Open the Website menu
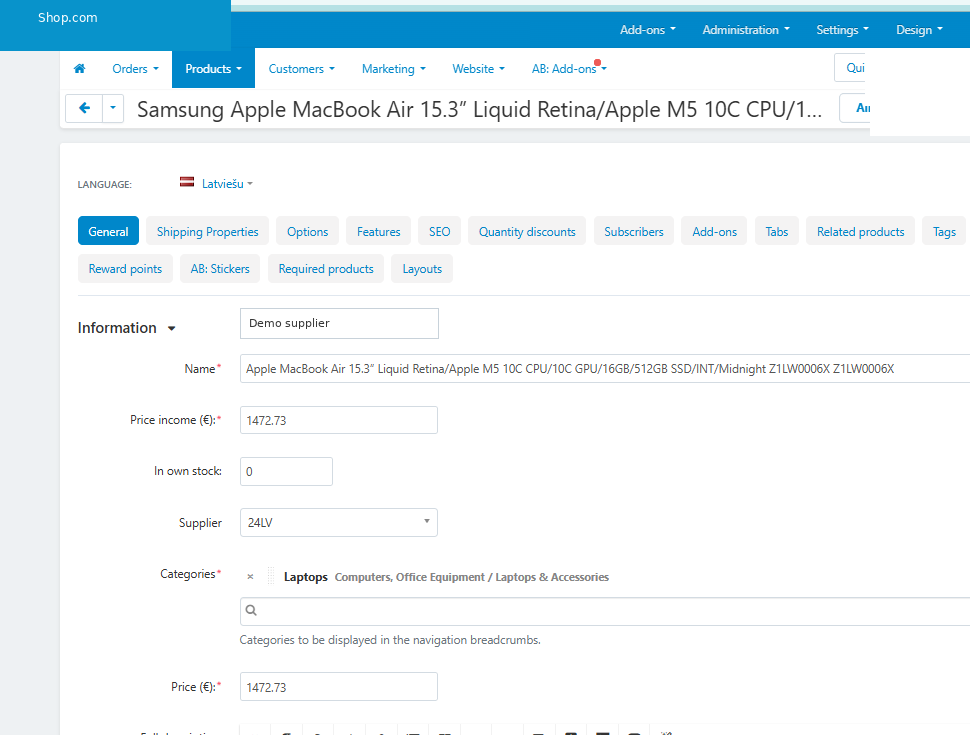 478,69
